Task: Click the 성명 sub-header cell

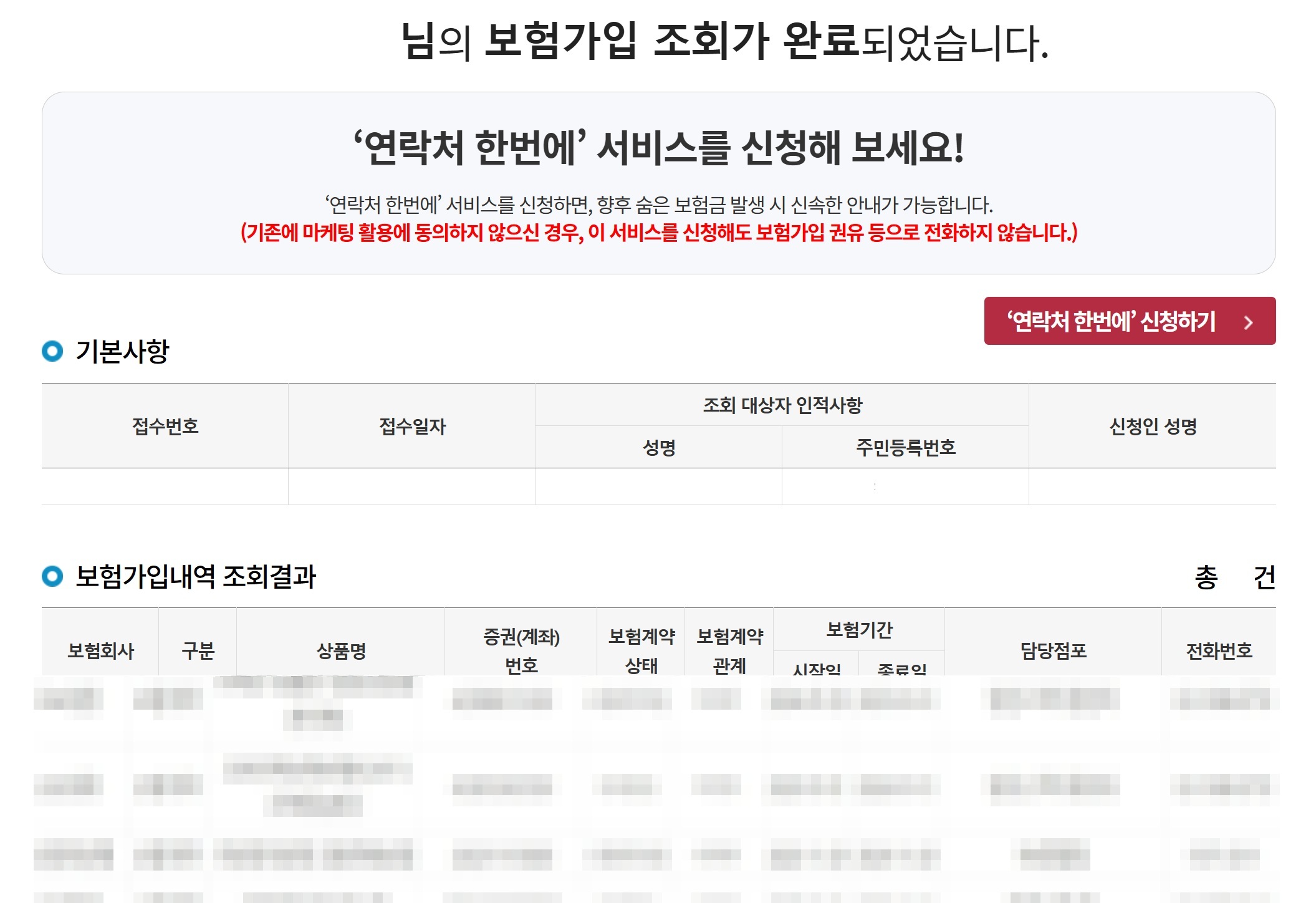Action: 658,447
